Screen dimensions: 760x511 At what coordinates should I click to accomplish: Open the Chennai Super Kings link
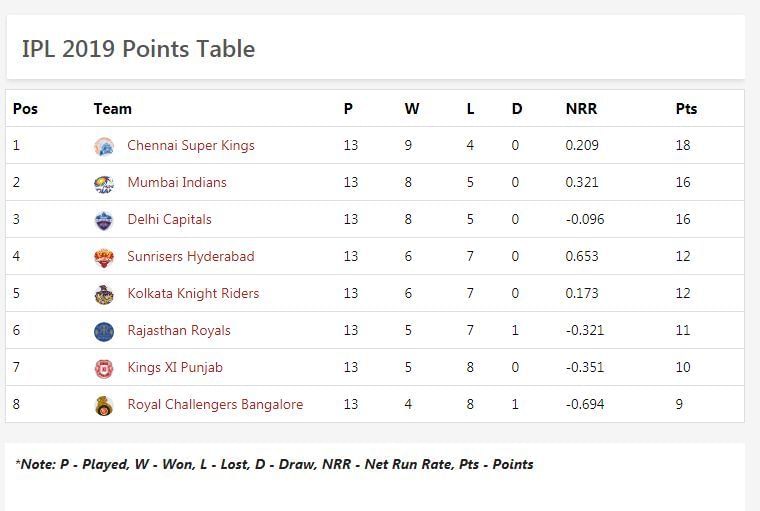pos(191,146)
